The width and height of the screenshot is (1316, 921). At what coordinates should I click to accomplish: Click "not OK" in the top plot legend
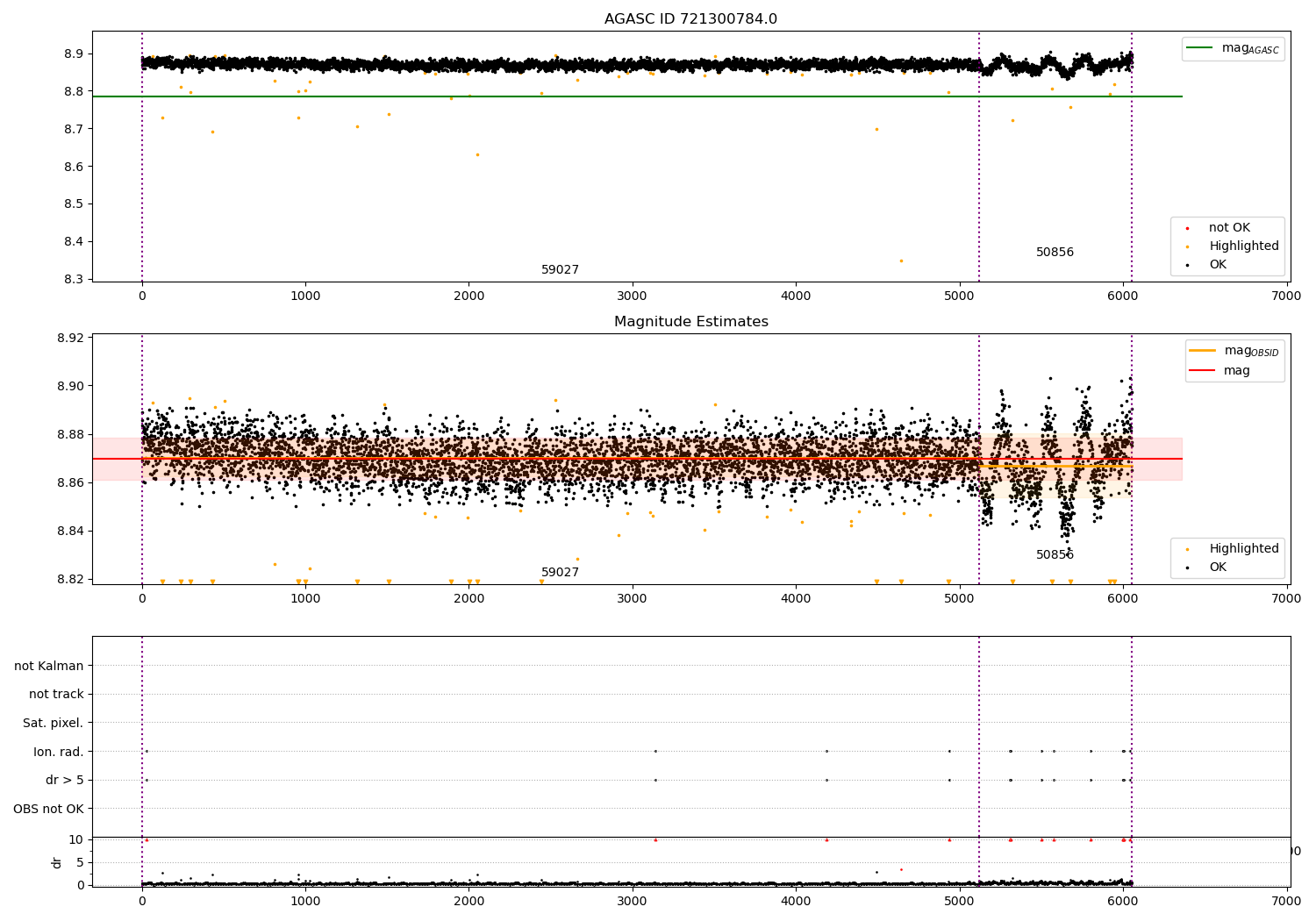pos(1229,228)
